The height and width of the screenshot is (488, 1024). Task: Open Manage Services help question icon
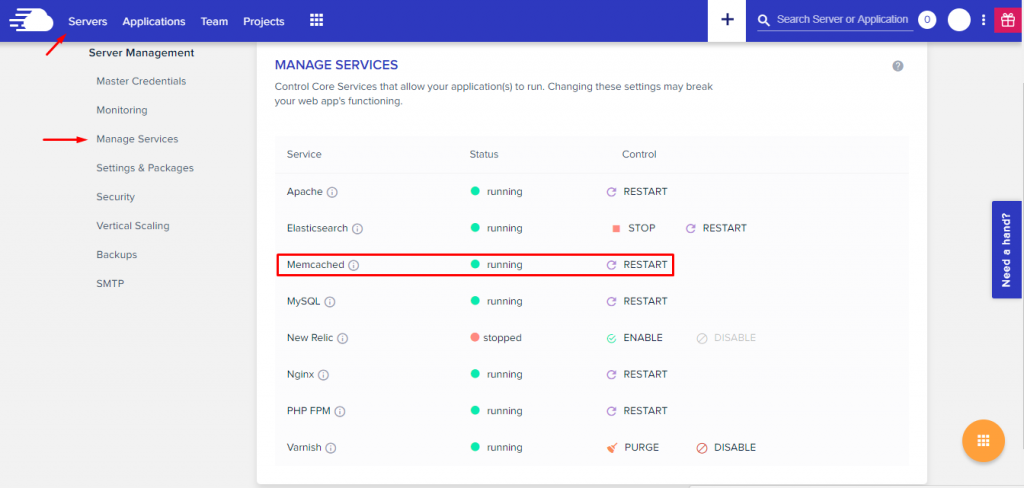tap(898, 66)
